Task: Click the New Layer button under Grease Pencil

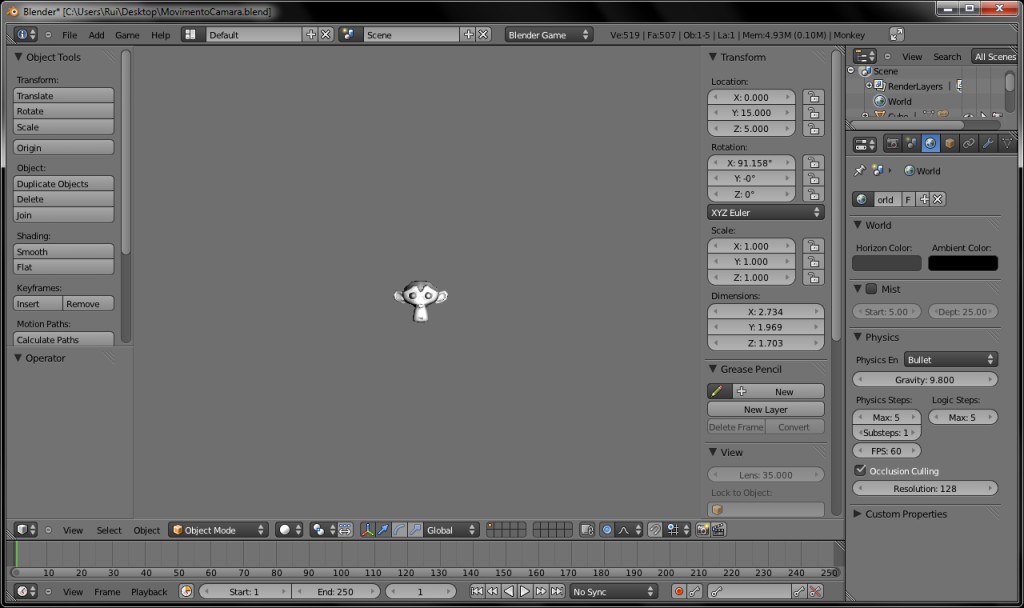Action: click(765, 408)
